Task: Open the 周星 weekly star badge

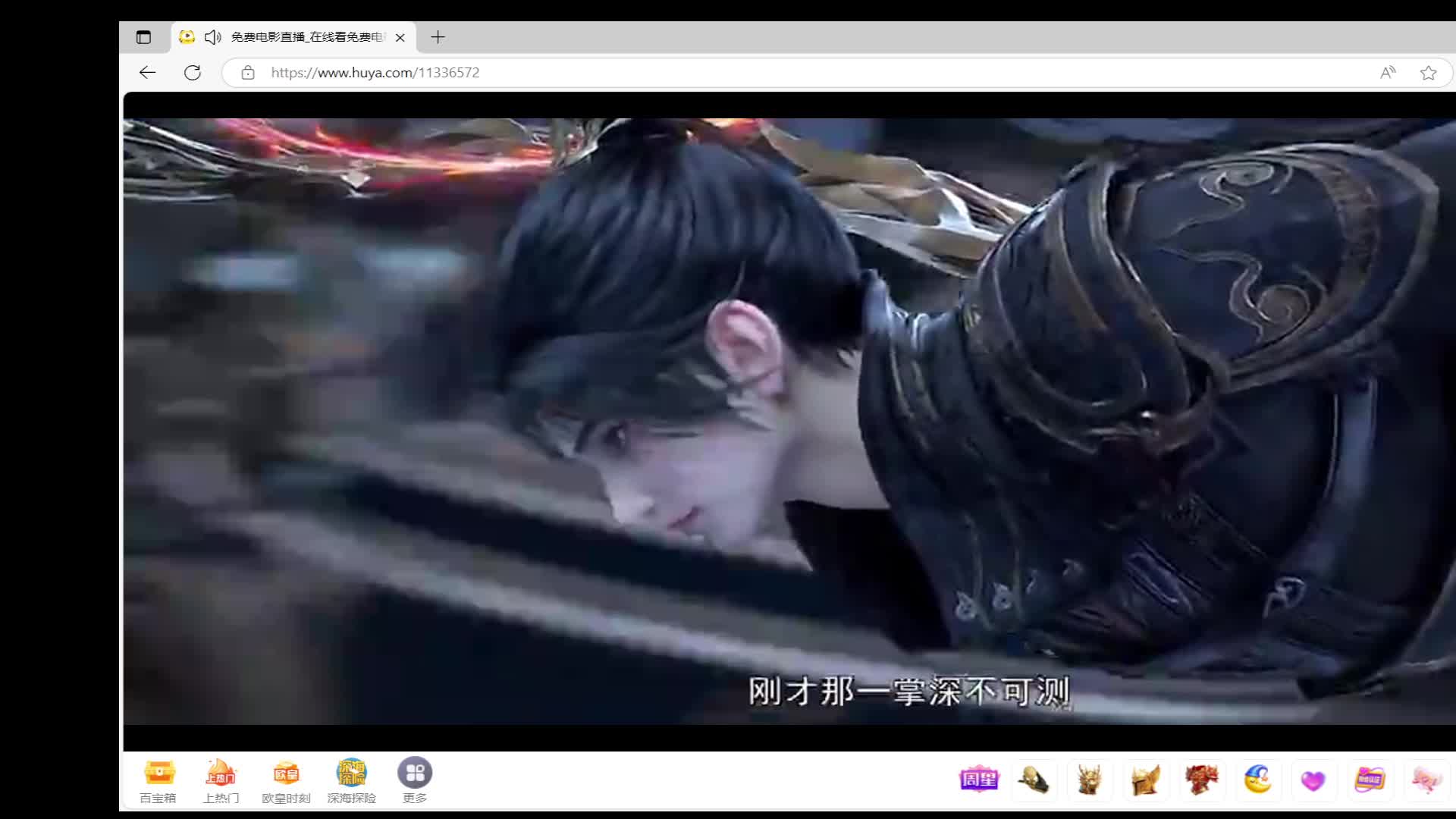Action: click(979, 780)
